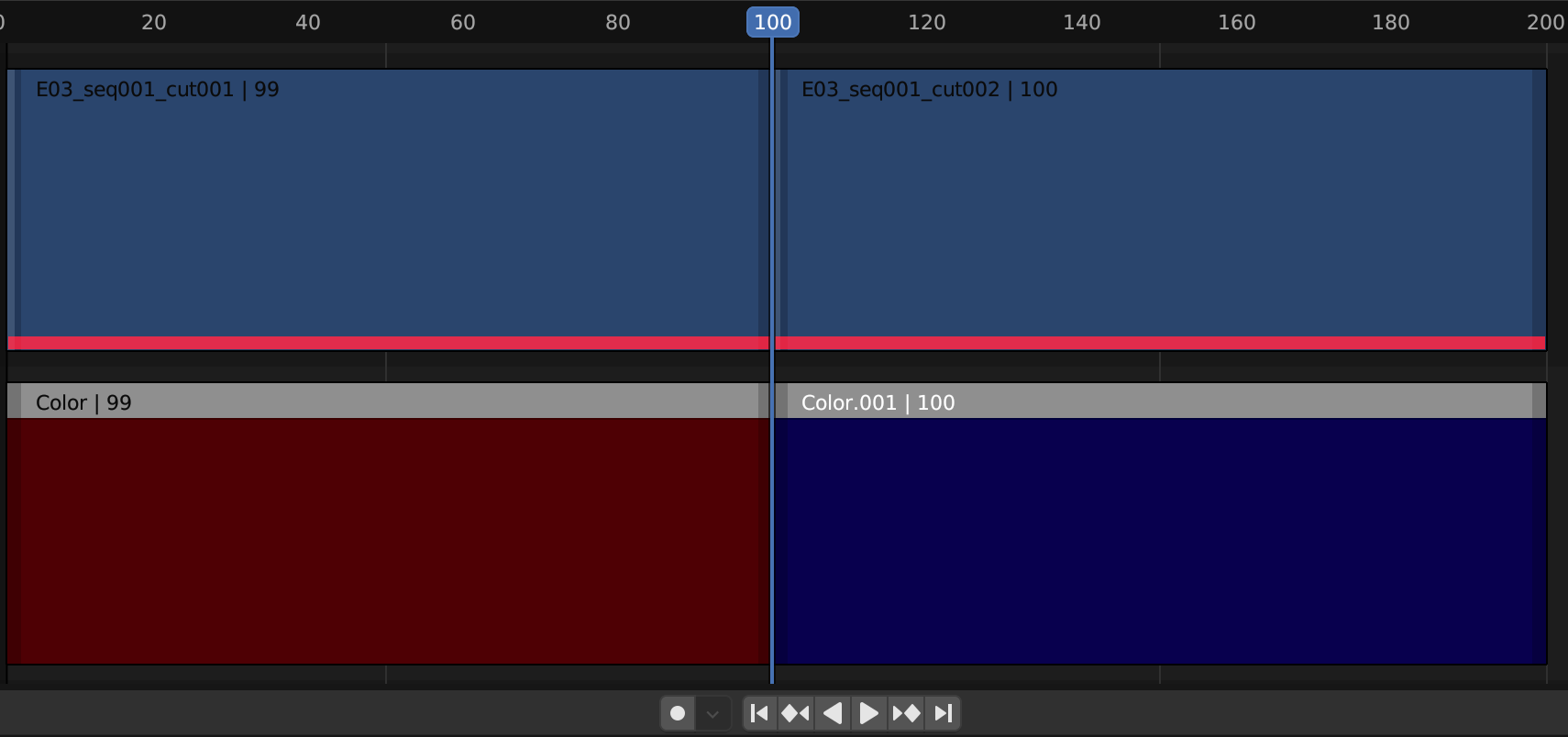Select the E03_seq001_cut001 strip
Viewport: 1568px width, 737px height.
pos(389,209)
